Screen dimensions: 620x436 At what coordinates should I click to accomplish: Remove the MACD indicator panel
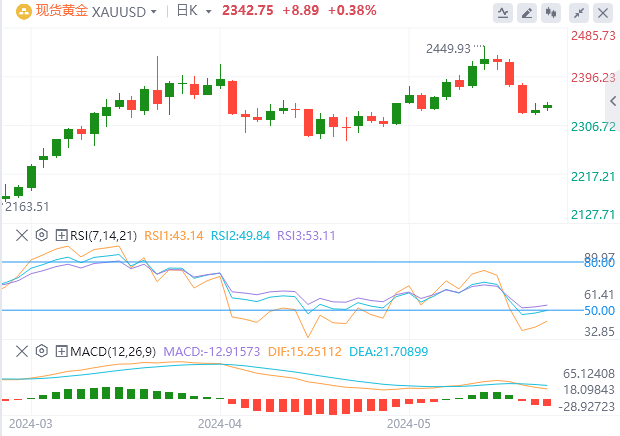(x=22, y=351)
